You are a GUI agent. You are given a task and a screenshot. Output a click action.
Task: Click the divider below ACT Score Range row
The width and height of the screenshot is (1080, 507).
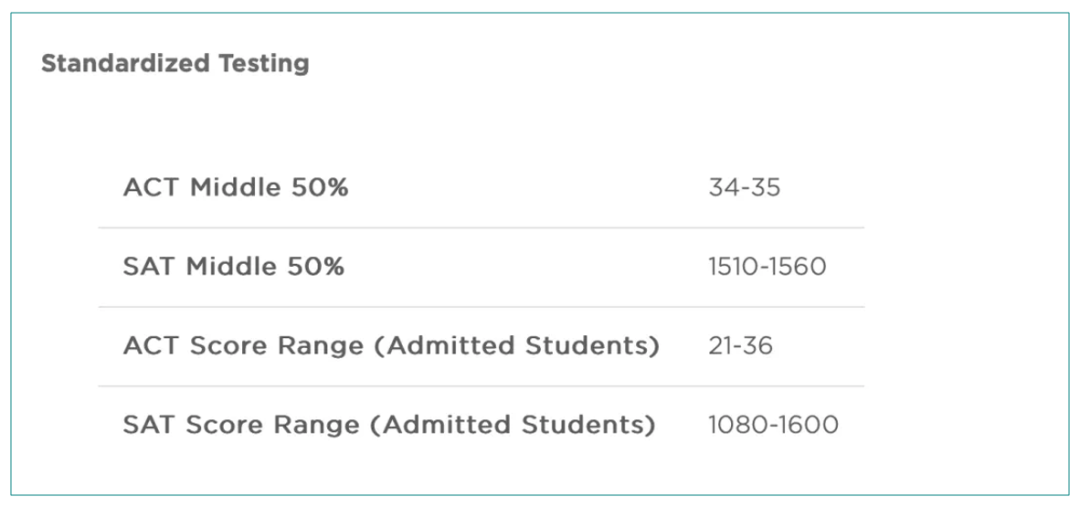[x=481, y=386]
